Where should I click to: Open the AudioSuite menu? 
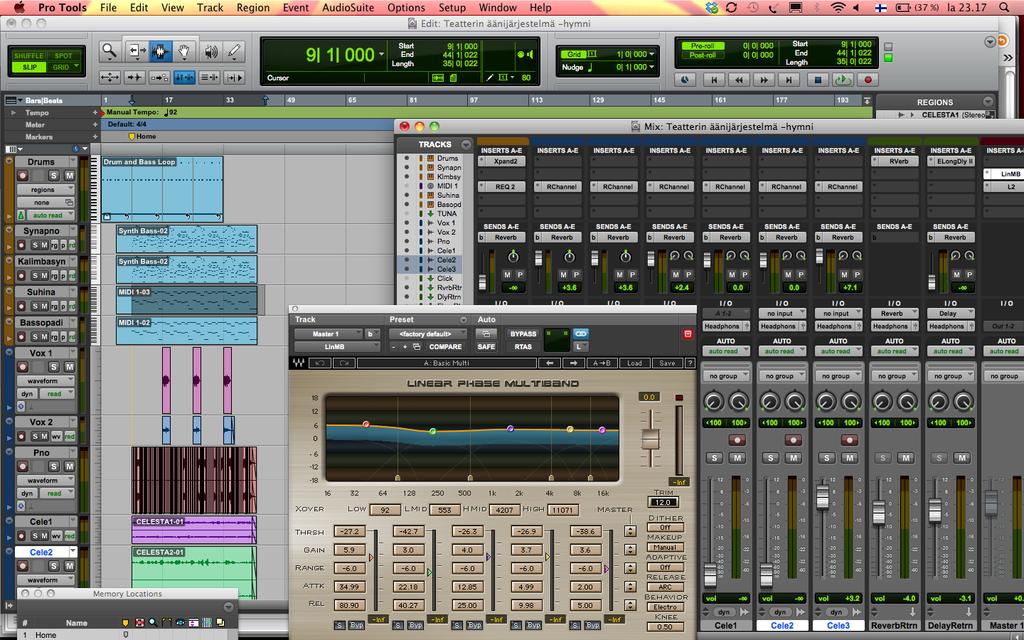(348, 8)
